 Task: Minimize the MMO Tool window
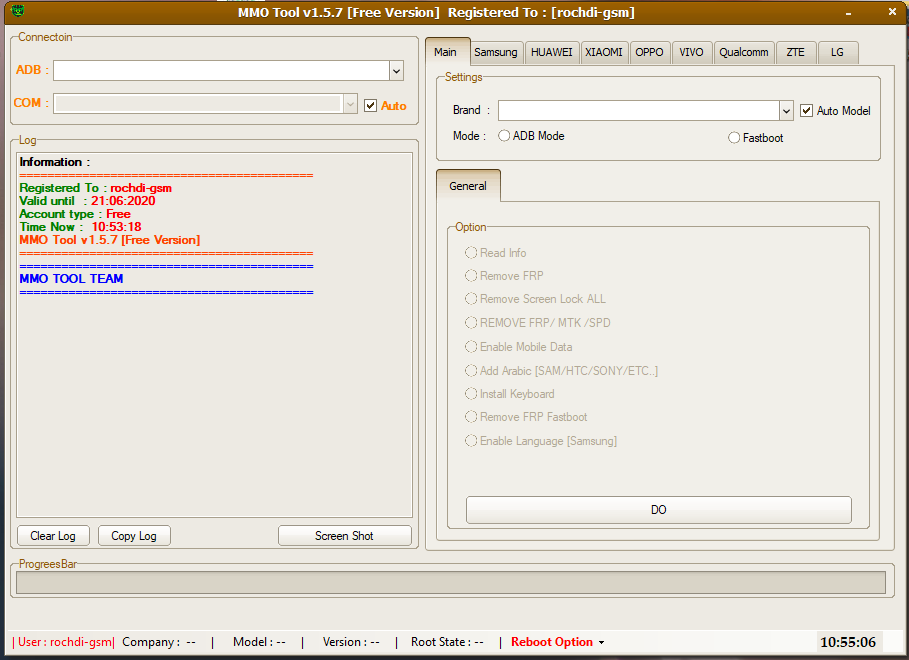(x=849, y=13)
